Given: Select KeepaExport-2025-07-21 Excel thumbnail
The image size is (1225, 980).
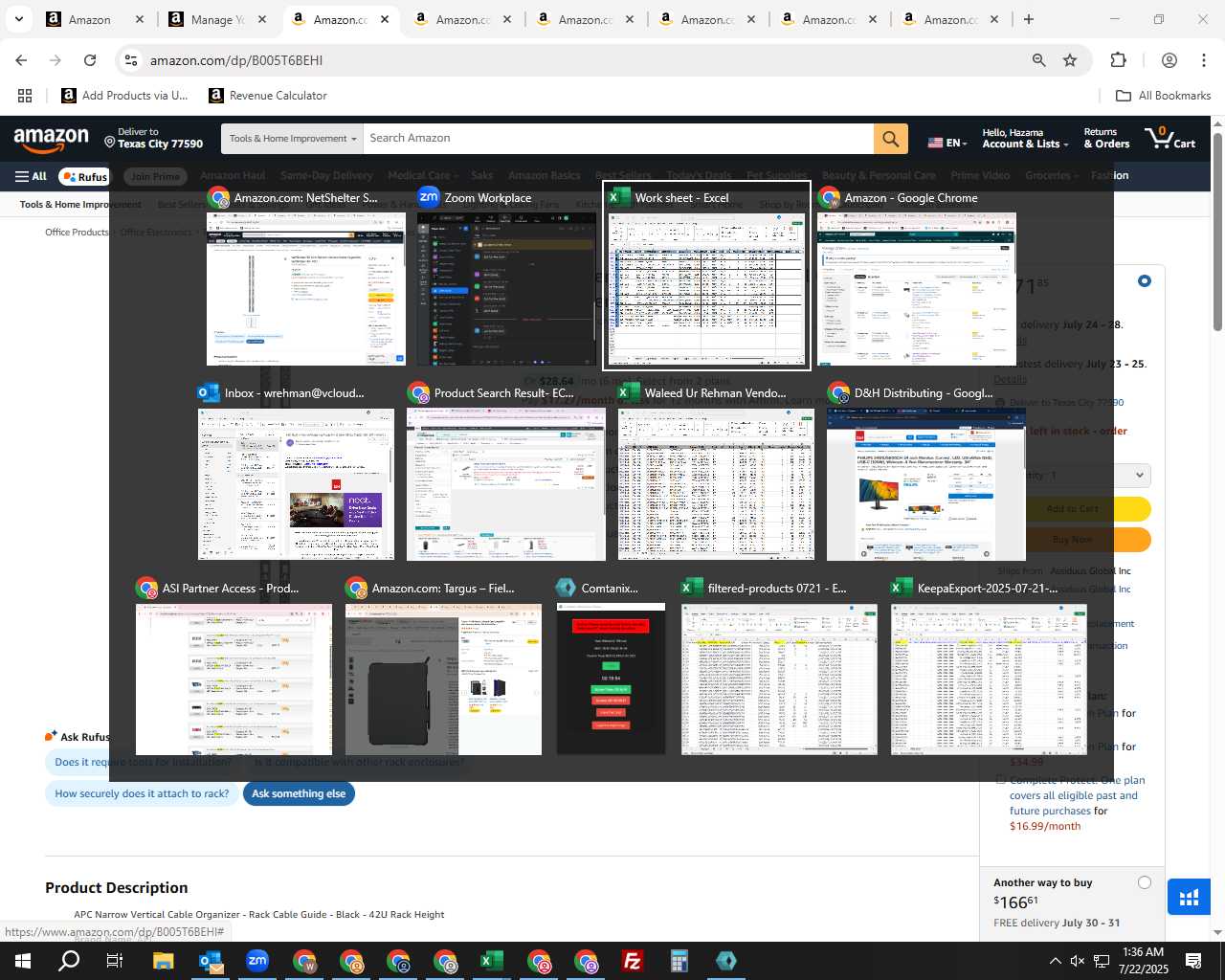Looking at the screenshot, I should tap(989, 666).
